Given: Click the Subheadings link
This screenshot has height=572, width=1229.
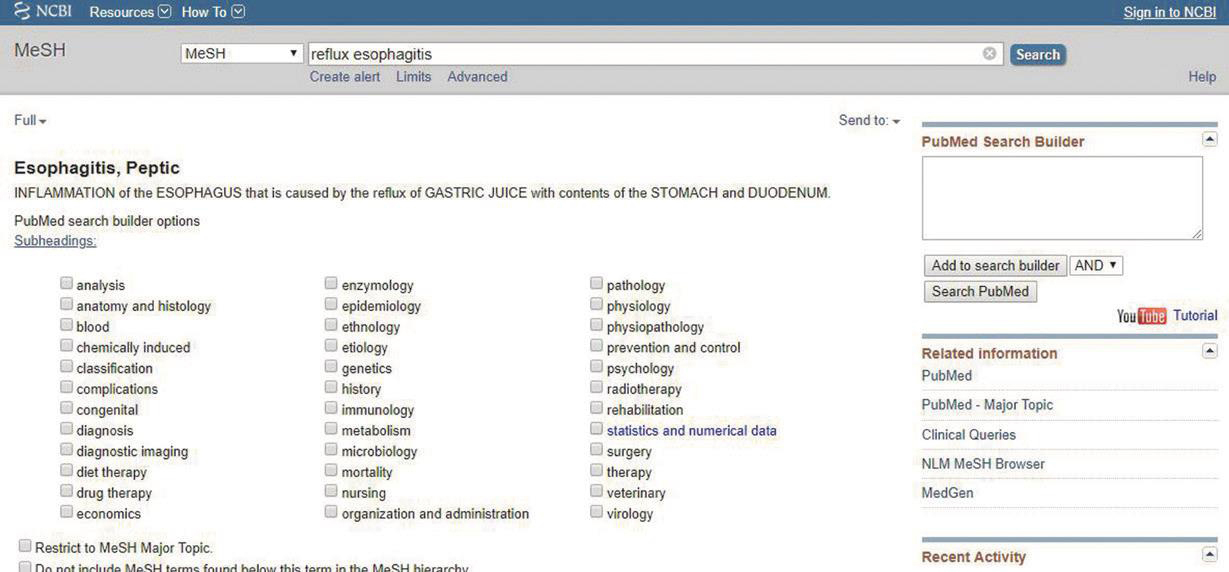Looking at the screenshot, I should coord(55,241).
